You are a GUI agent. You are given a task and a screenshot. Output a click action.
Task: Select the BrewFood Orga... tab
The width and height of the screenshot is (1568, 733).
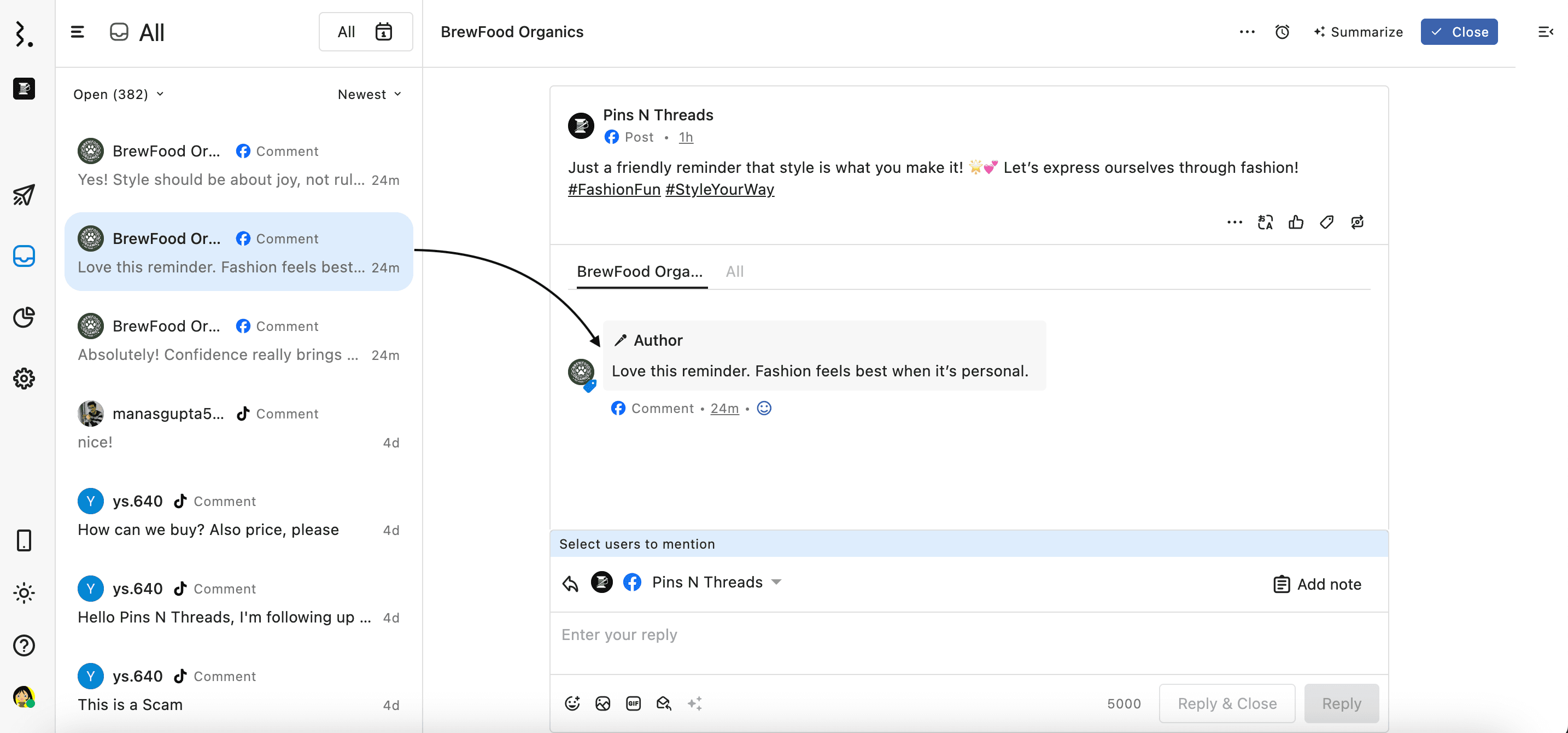tap(639, 271)
